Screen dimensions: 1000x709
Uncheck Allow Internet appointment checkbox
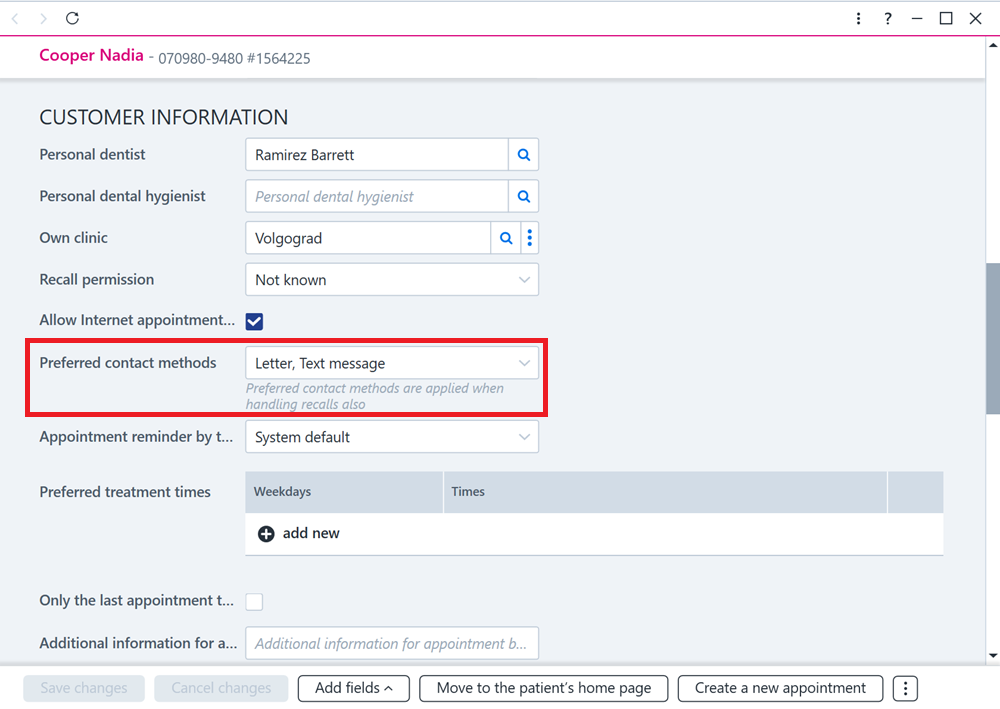tap(254, 321)
